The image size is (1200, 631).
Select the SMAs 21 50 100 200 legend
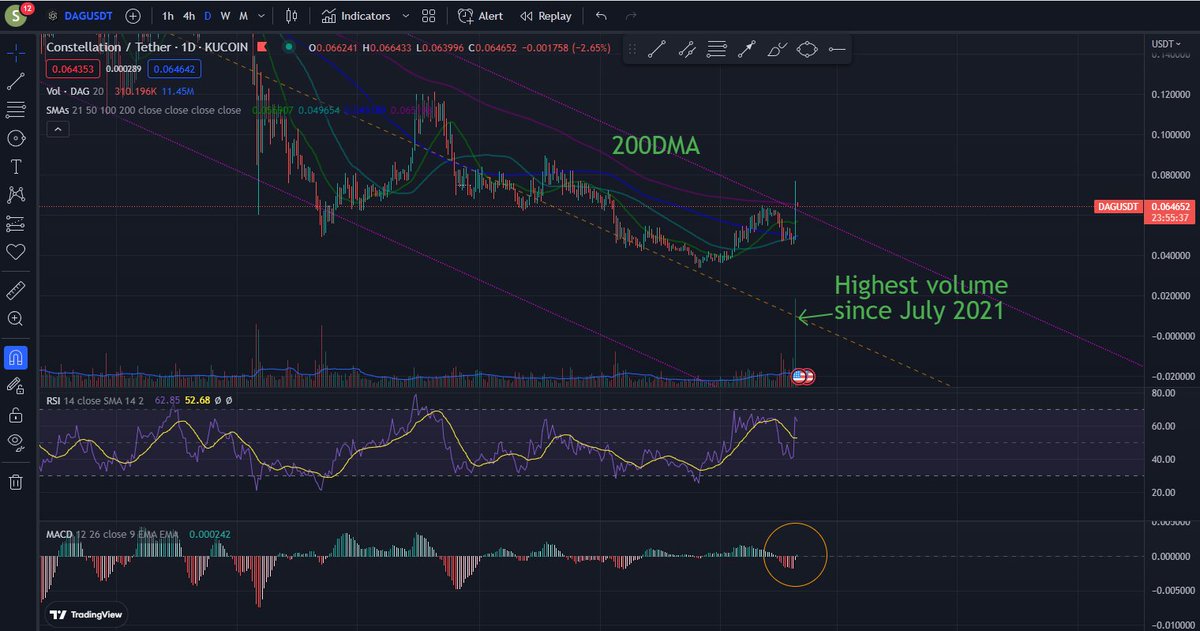pyautogui.click(x=143, y=110)
